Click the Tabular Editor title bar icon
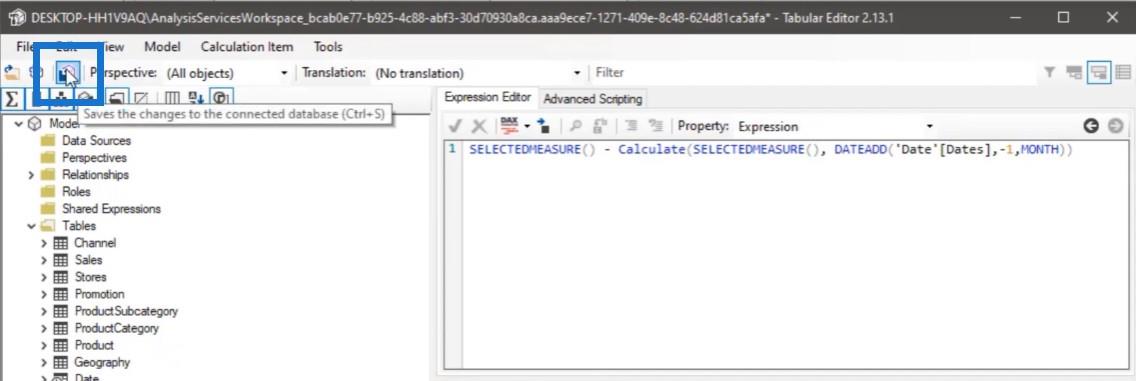Viewport: 1136px width, 381px height. tap(17, 17)
